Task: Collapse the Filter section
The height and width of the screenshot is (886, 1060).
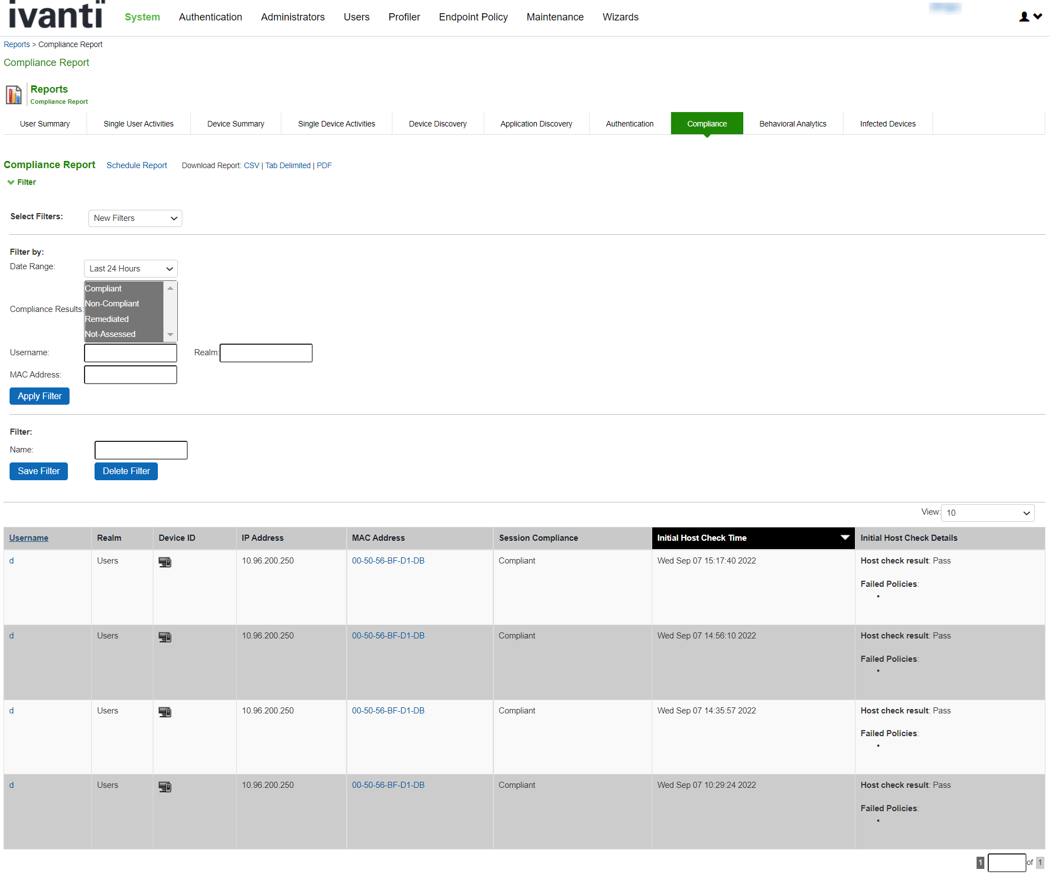Action: 22,182
